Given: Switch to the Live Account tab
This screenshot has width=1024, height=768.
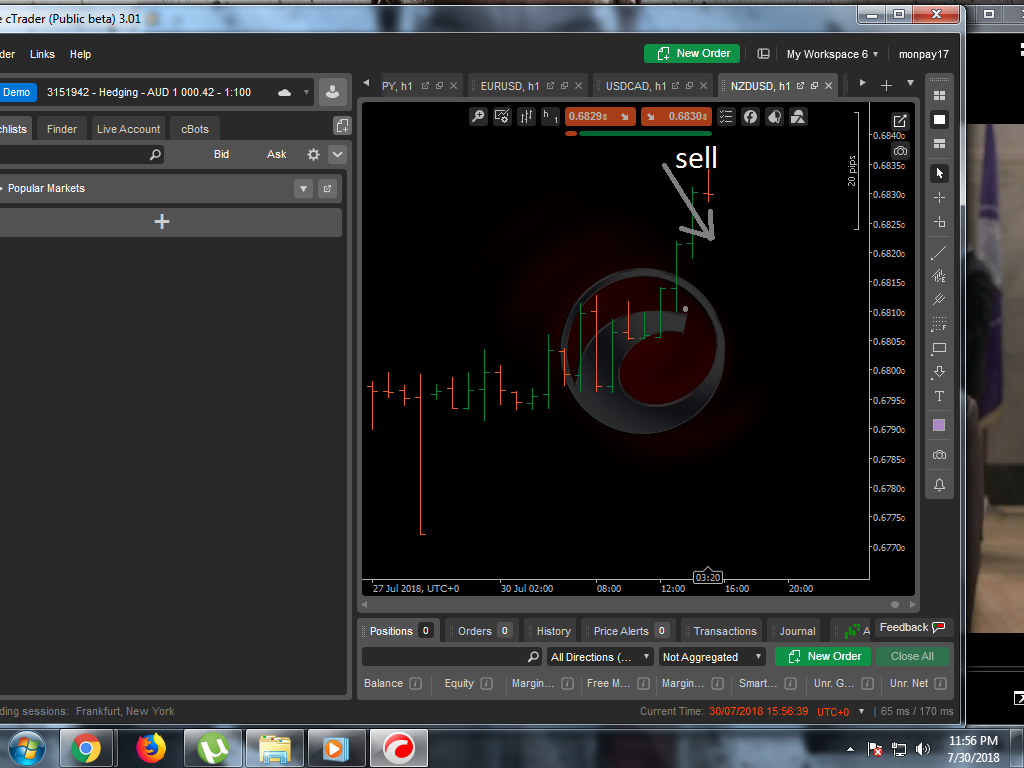Looking at the screenshot, I should pyautogui.click(x=128, y=129).
